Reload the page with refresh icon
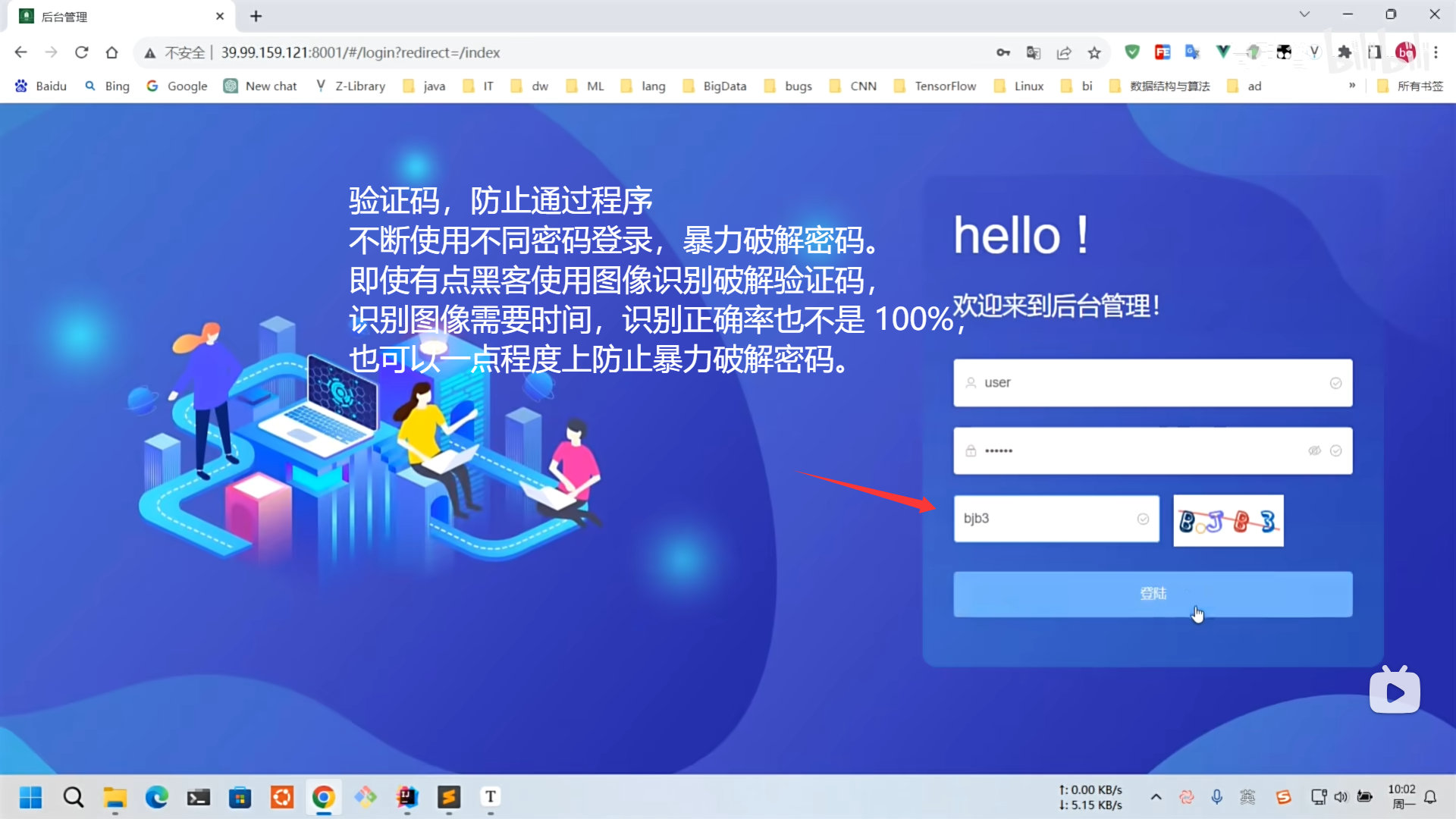This screenshot has width=1456, height=819. (82, 52)
